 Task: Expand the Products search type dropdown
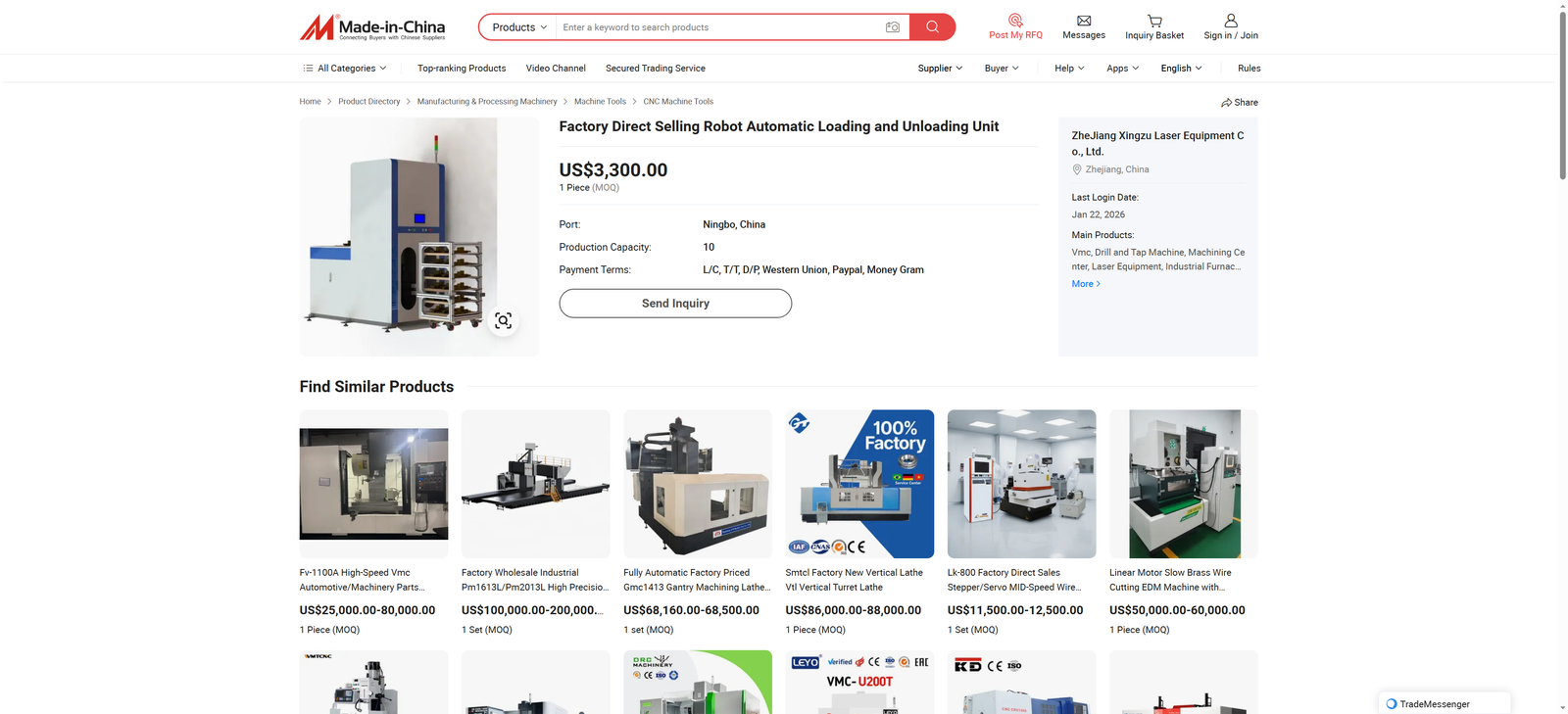(518, 27)
